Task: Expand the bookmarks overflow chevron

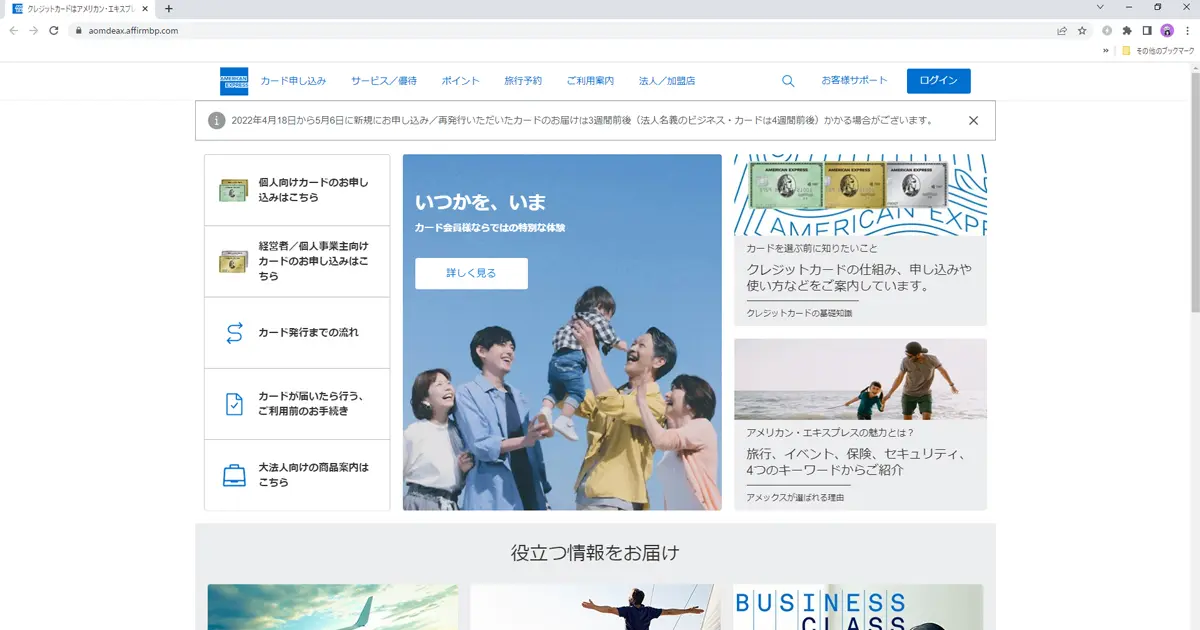Action: (x=1107, y=50)
